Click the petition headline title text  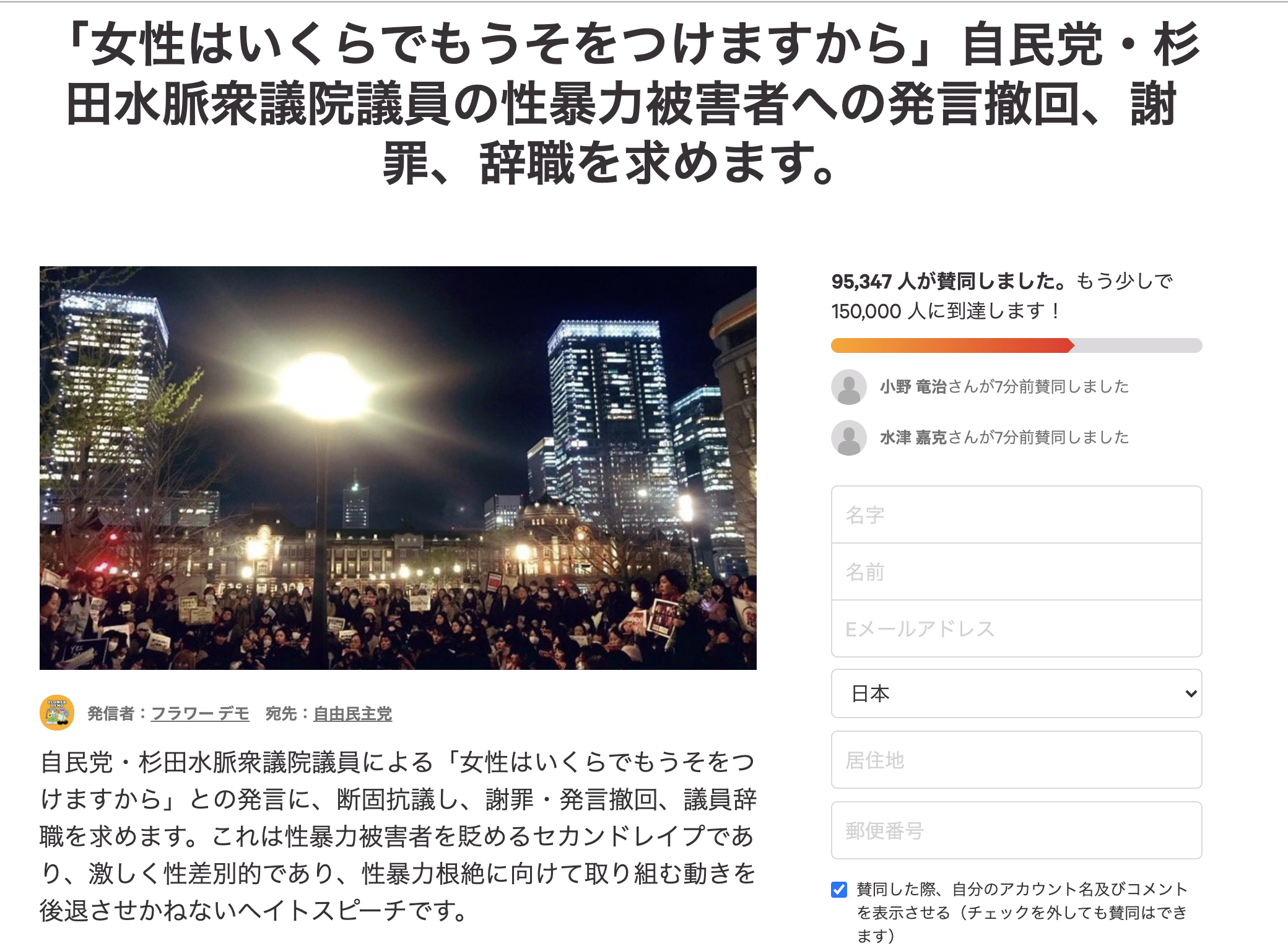tap(633, 103)
